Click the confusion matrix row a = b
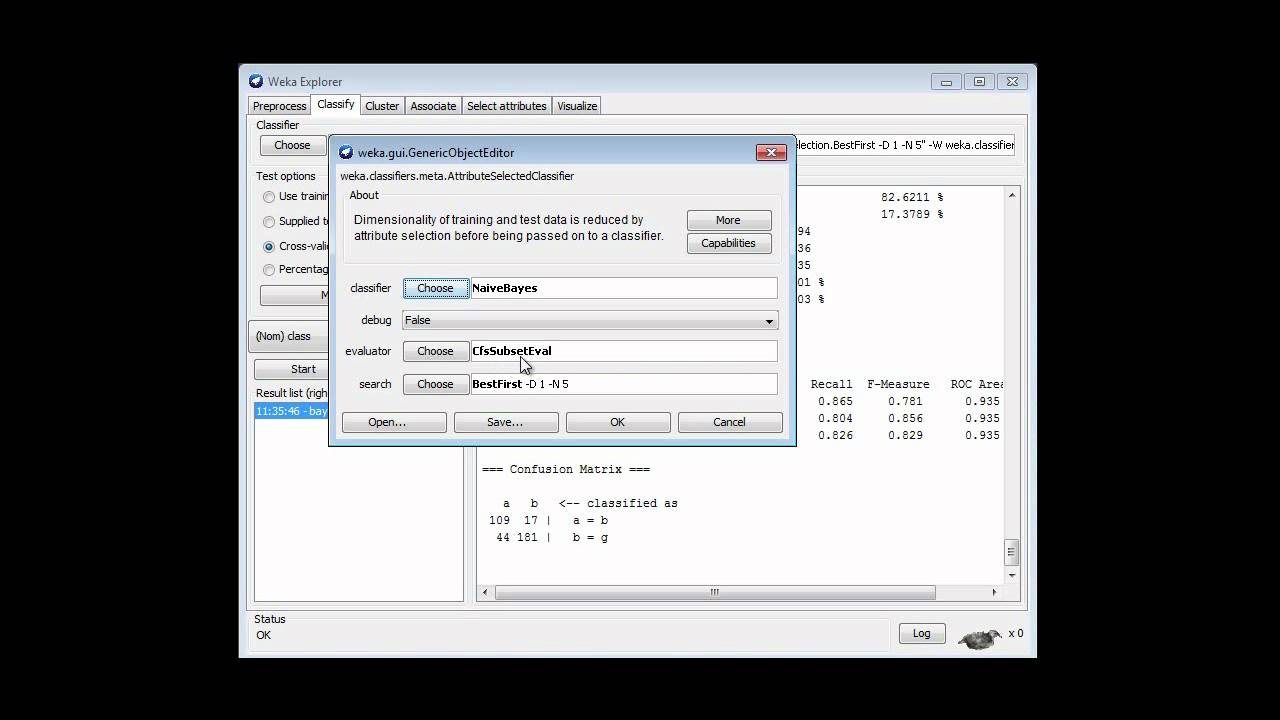This screenshot has width=1280, height=720. click(x=548, y=520)
